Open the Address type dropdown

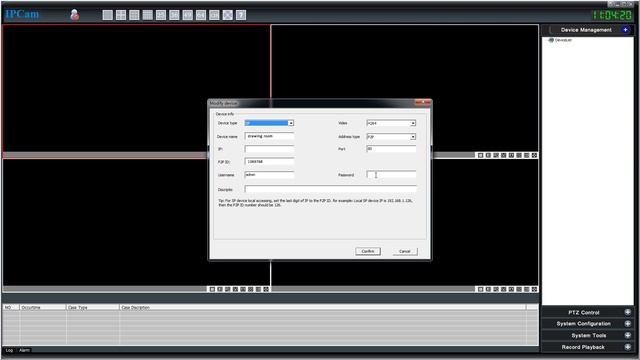413,137
